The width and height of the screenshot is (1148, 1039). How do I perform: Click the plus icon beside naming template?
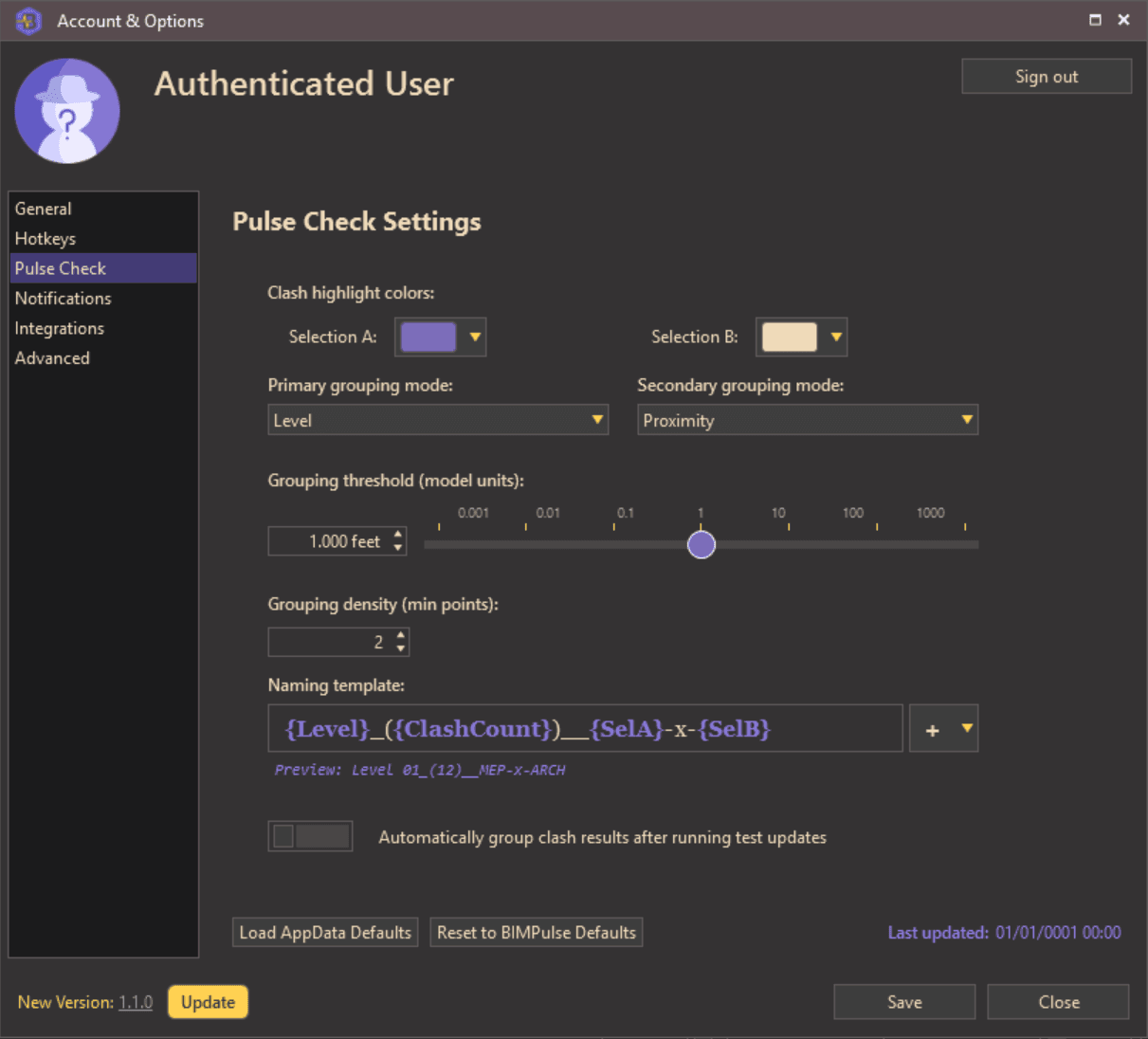pos(932,730)
